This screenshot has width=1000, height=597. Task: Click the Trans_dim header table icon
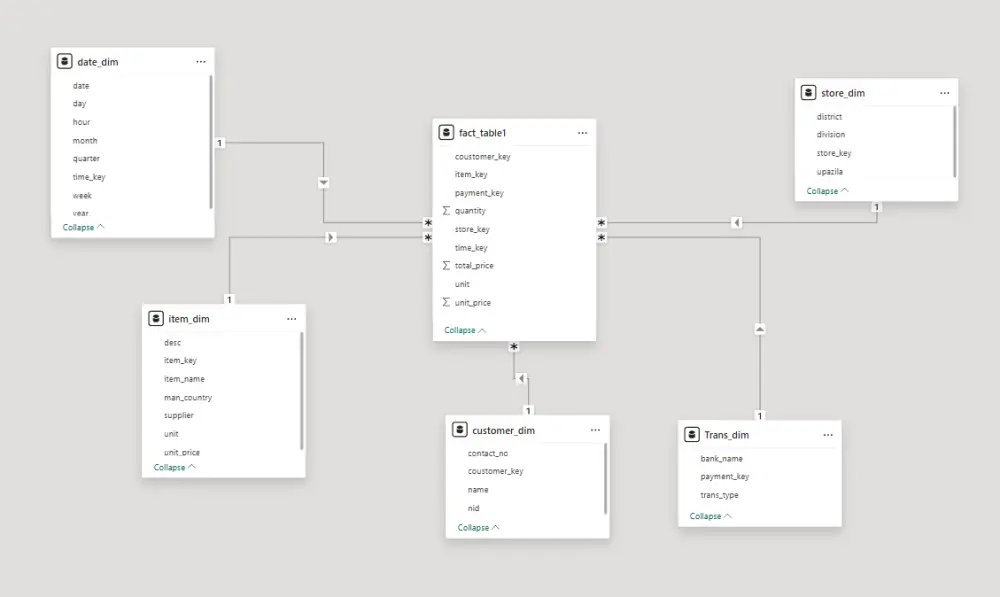(x=692, y=434)
